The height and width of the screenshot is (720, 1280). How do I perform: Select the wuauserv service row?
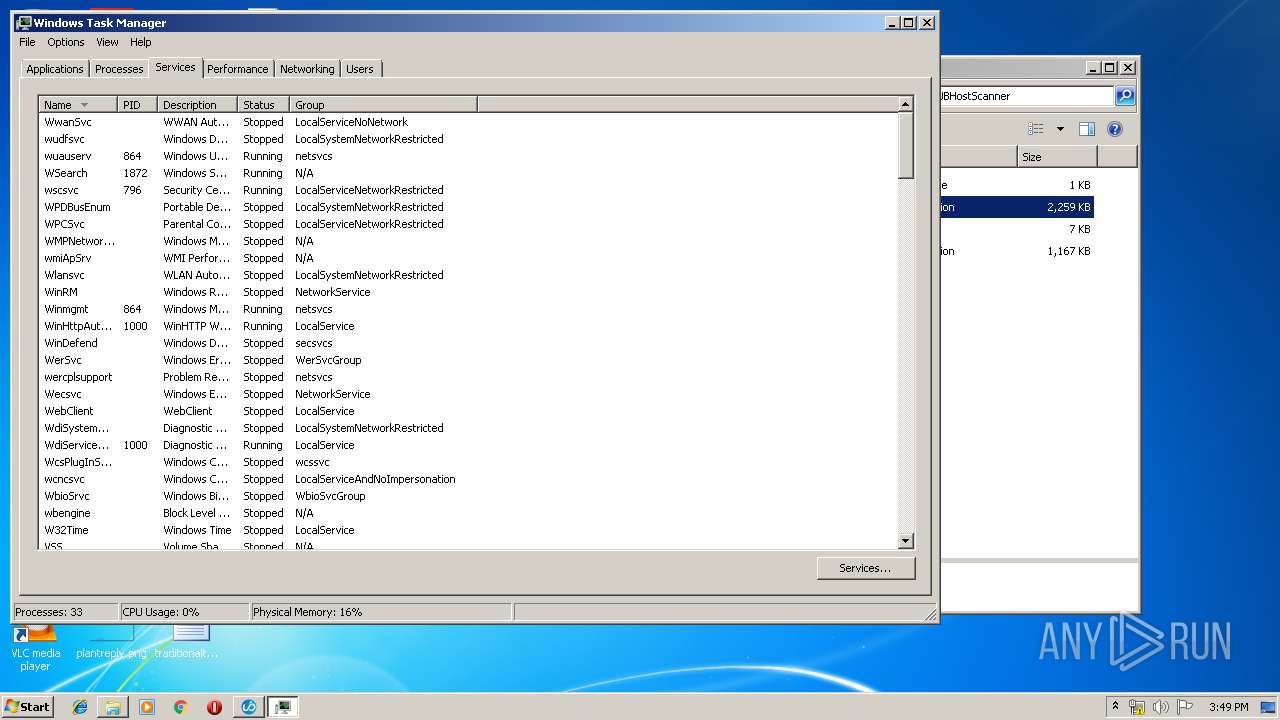[468, 156]
